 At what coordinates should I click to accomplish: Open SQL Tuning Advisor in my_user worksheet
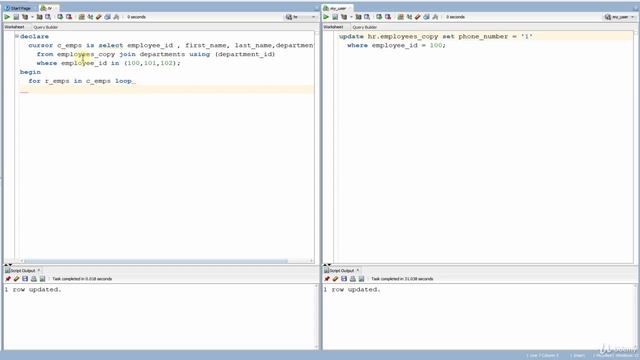point(367,17)
